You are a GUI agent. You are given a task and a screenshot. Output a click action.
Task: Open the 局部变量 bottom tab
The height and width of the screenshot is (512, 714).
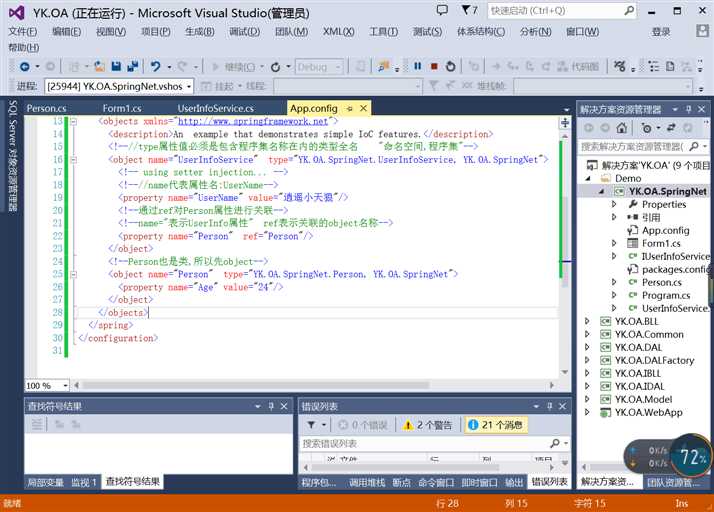(45, 482)
